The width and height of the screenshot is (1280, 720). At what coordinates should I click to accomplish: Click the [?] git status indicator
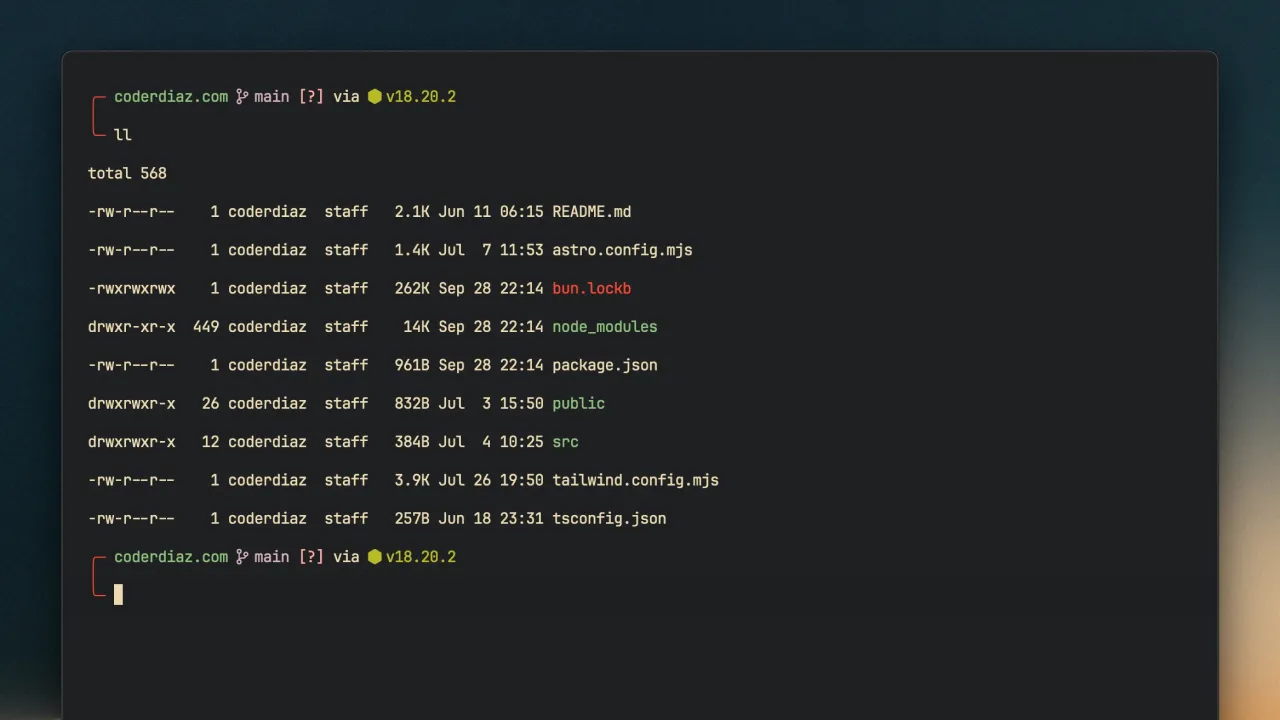(x=311, y=96)
